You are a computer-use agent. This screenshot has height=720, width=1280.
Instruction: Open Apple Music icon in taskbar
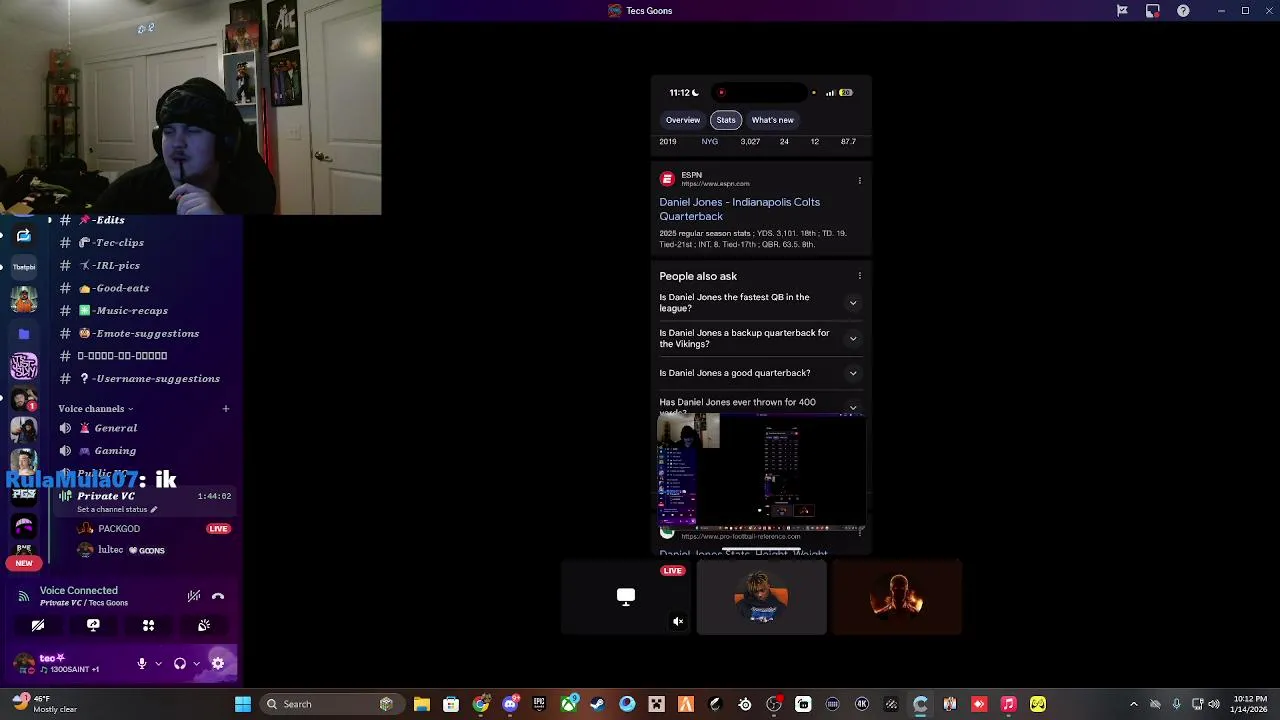(x=1009, y=704)
